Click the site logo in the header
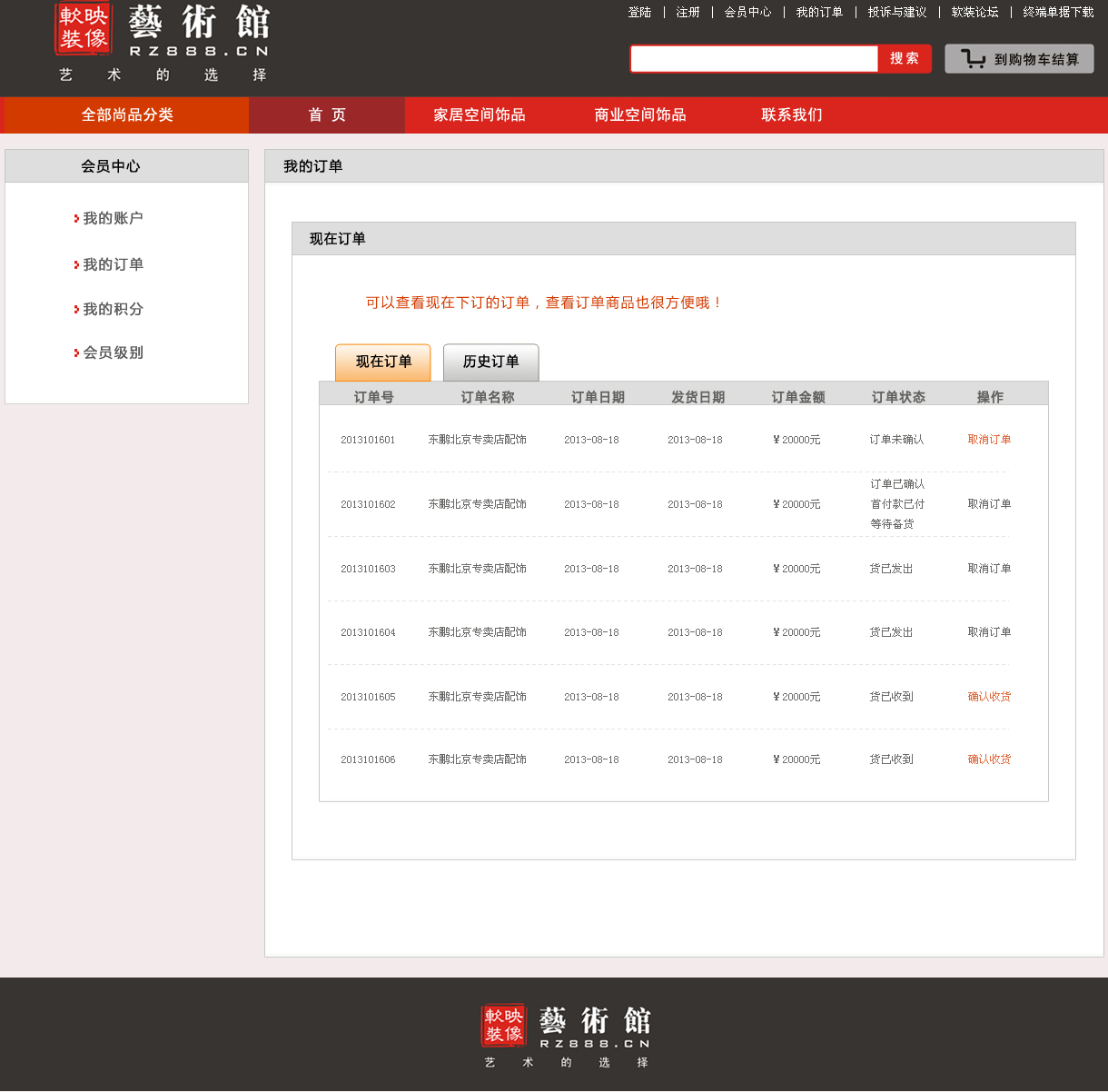1108x1092 pixels. [x=163, y=43]
